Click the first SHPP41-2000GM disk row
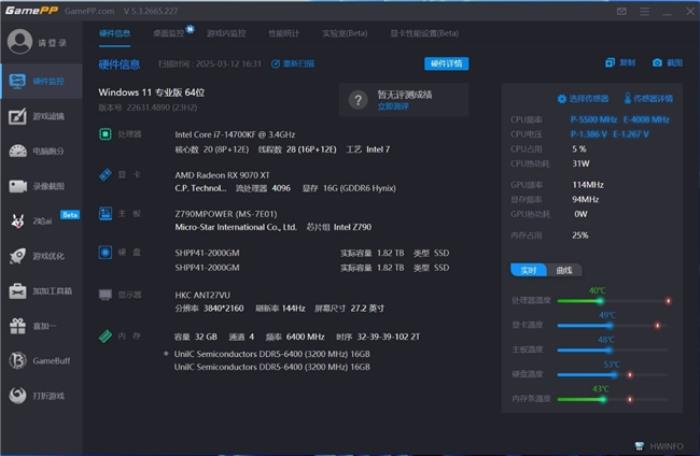The height and width of the screenshot is (456, 700). [x=312, y=253]
